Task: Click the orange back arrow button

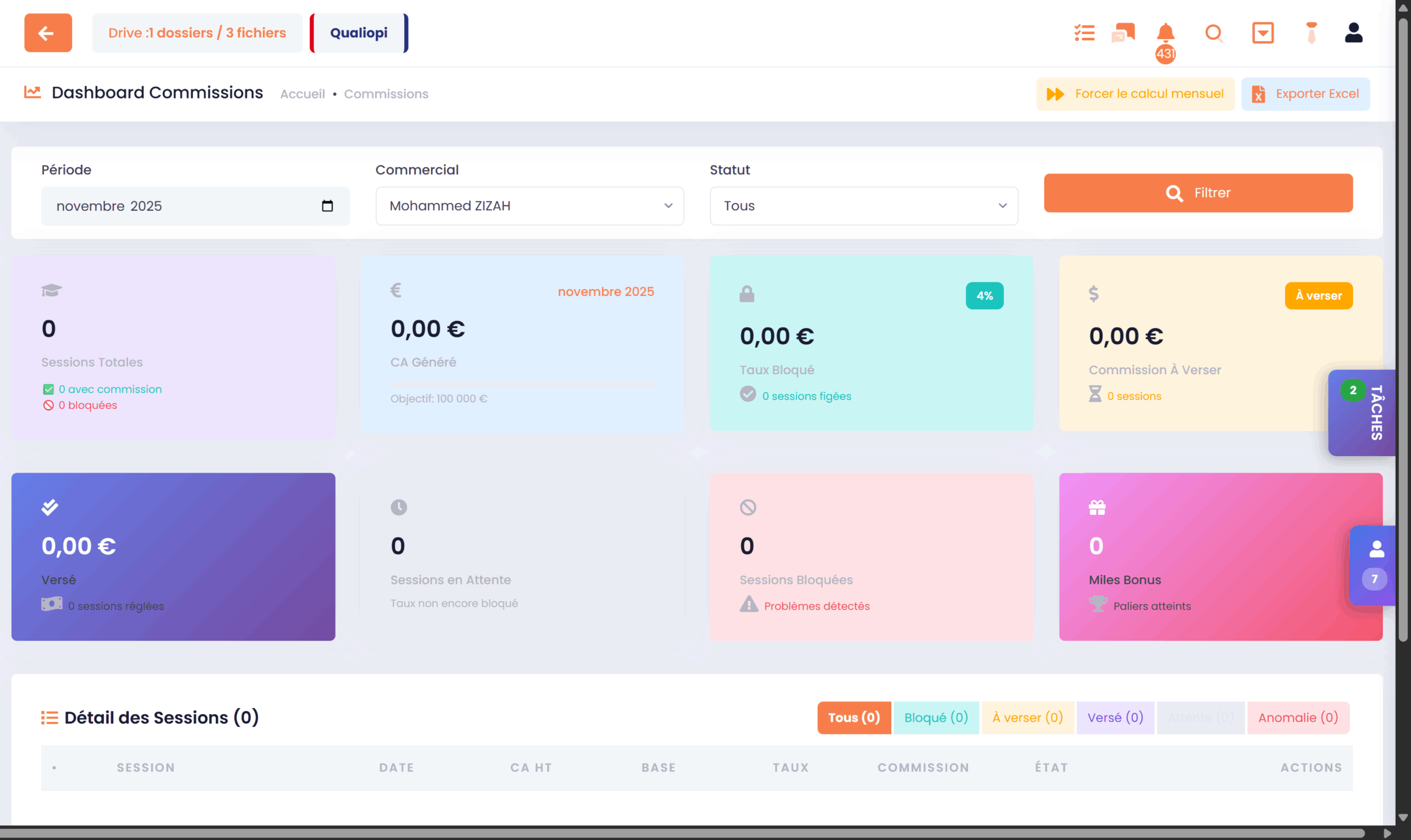Action: [48, 33]
